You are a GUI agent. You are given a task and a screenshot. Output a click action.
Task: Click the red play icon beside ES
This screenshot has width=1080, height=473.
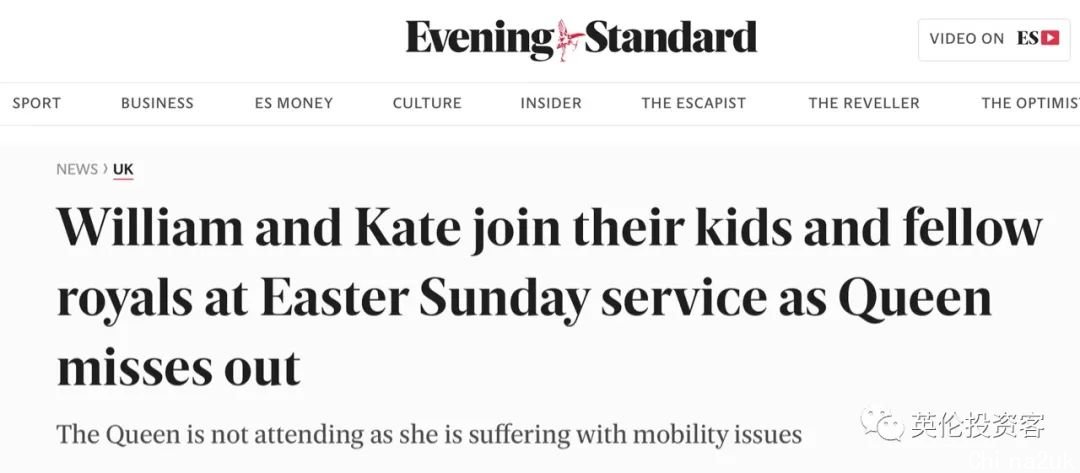click(1050, 39)
